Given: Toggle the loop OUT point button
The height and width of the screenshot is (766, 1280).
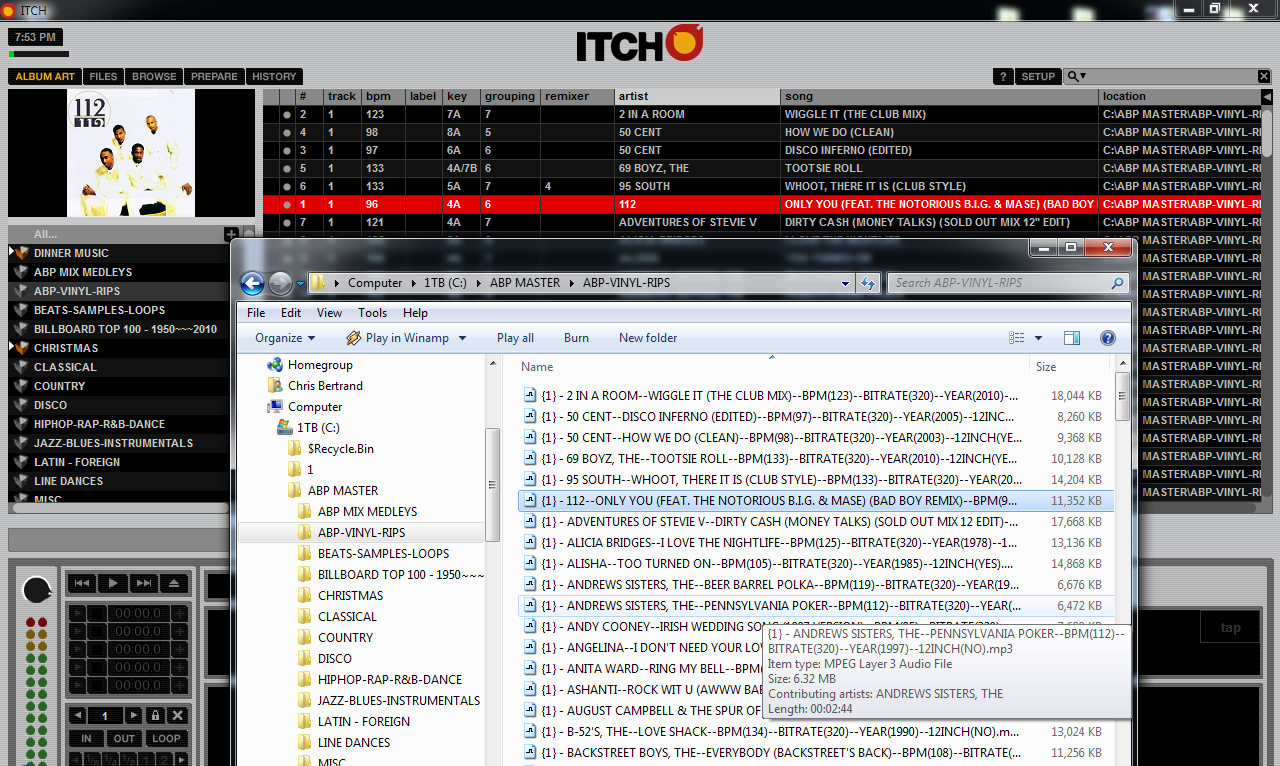Looking at the screenshot, I should point(124,739).
